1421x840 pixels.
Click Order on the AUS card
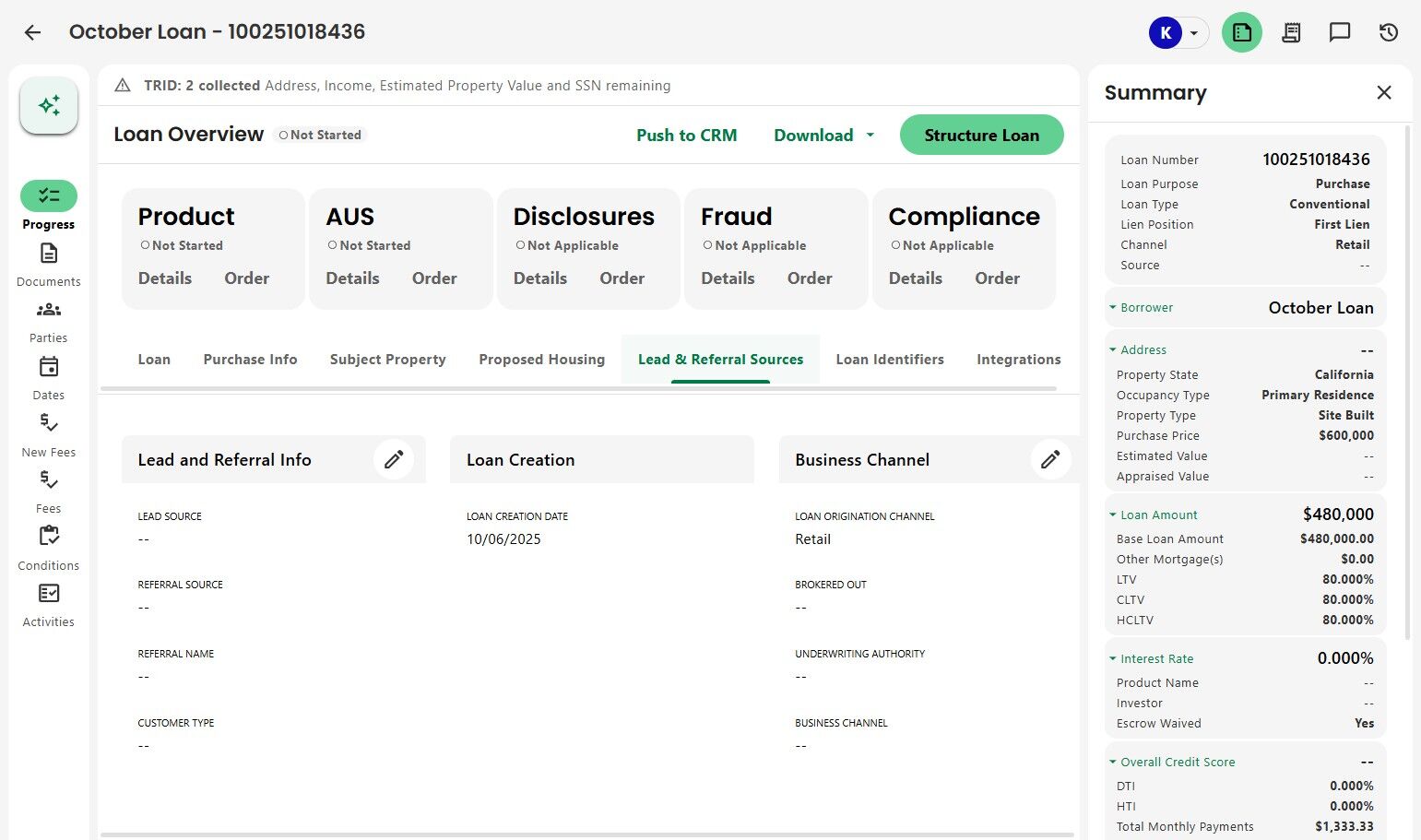click(434, 278)
